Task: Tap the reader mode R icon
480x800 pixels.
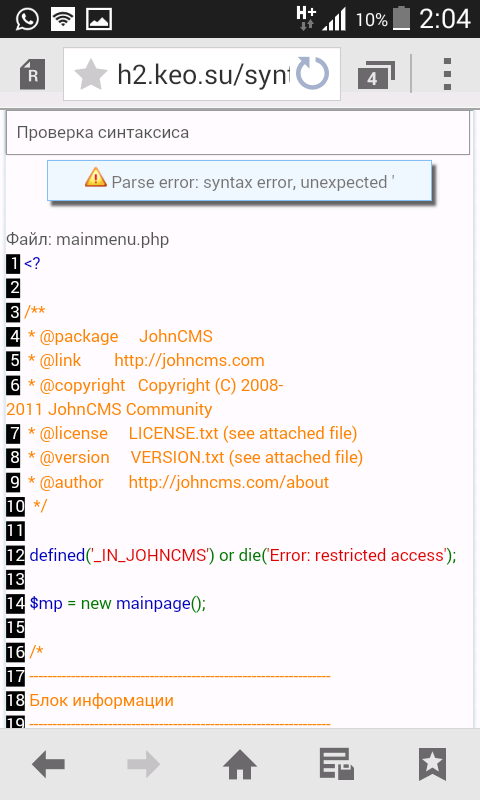Action: coord(32,74)
